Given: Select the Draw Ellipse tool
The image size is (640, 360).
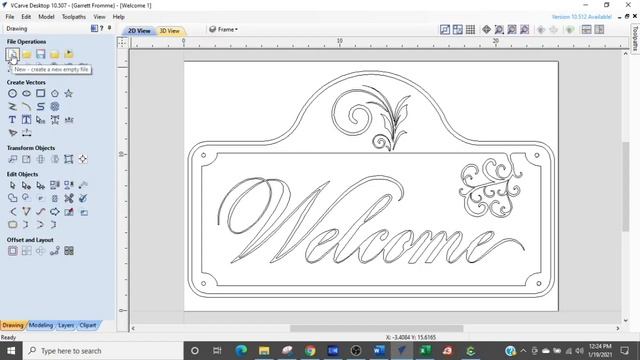Looking at the screenshot, I should point(27,93).
